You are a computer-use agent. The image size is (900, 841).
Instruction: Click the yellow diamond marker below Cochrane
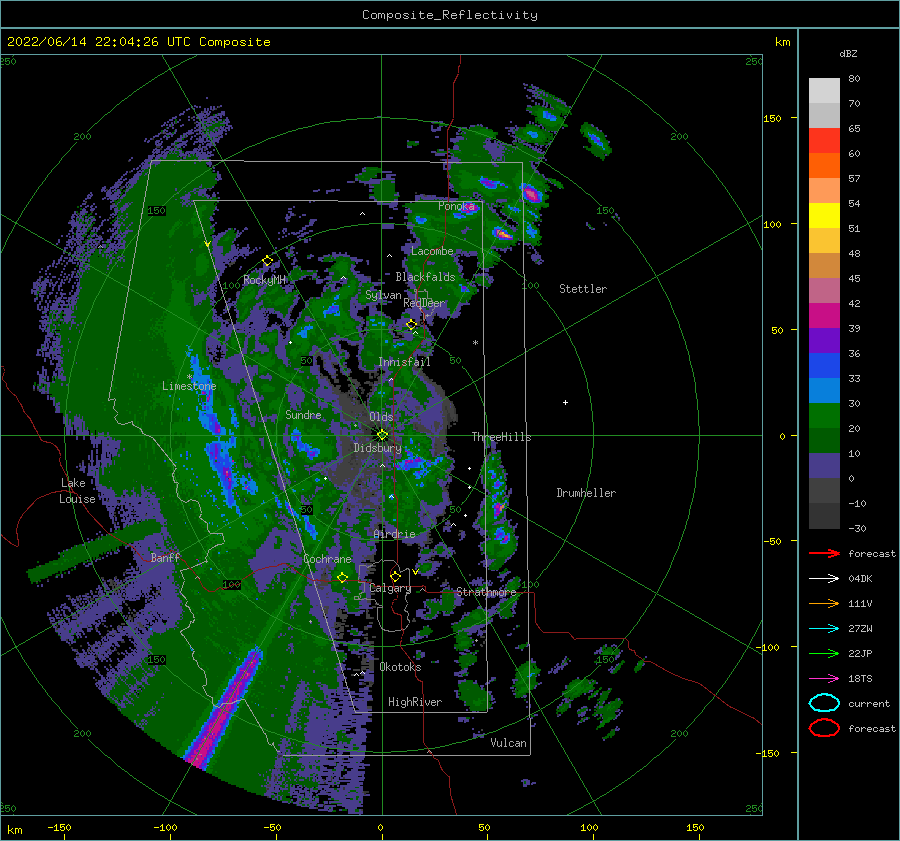click(342, 577)
